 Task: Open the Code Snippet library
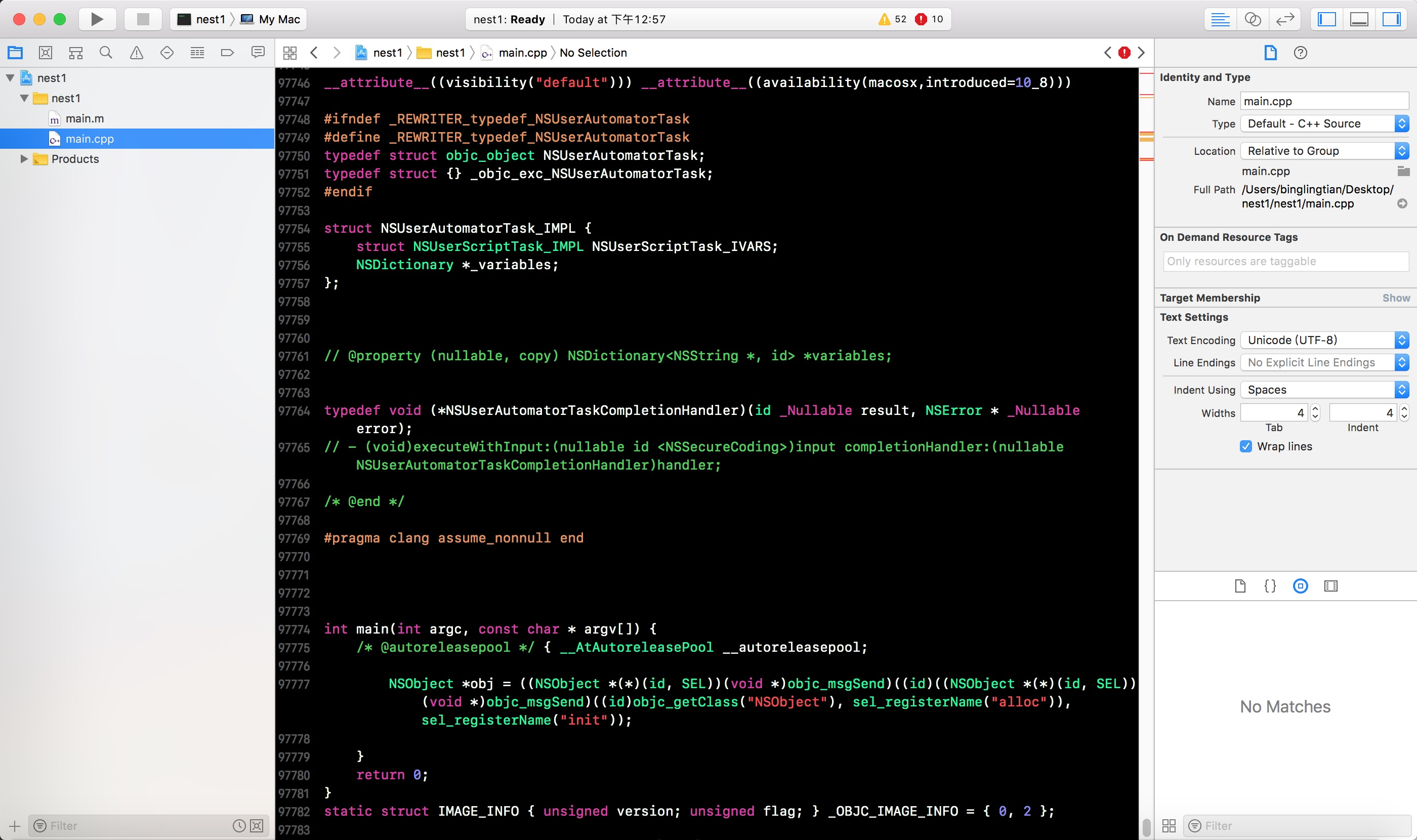[x=1270, y=586]
